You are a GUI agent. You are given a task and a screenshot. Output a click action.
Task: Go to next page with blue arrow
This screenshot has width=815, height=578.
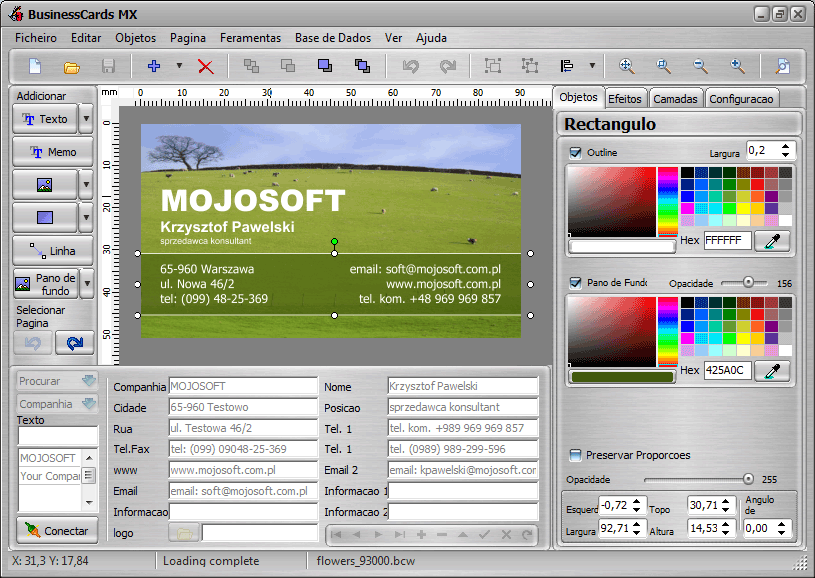coord(74,343)
